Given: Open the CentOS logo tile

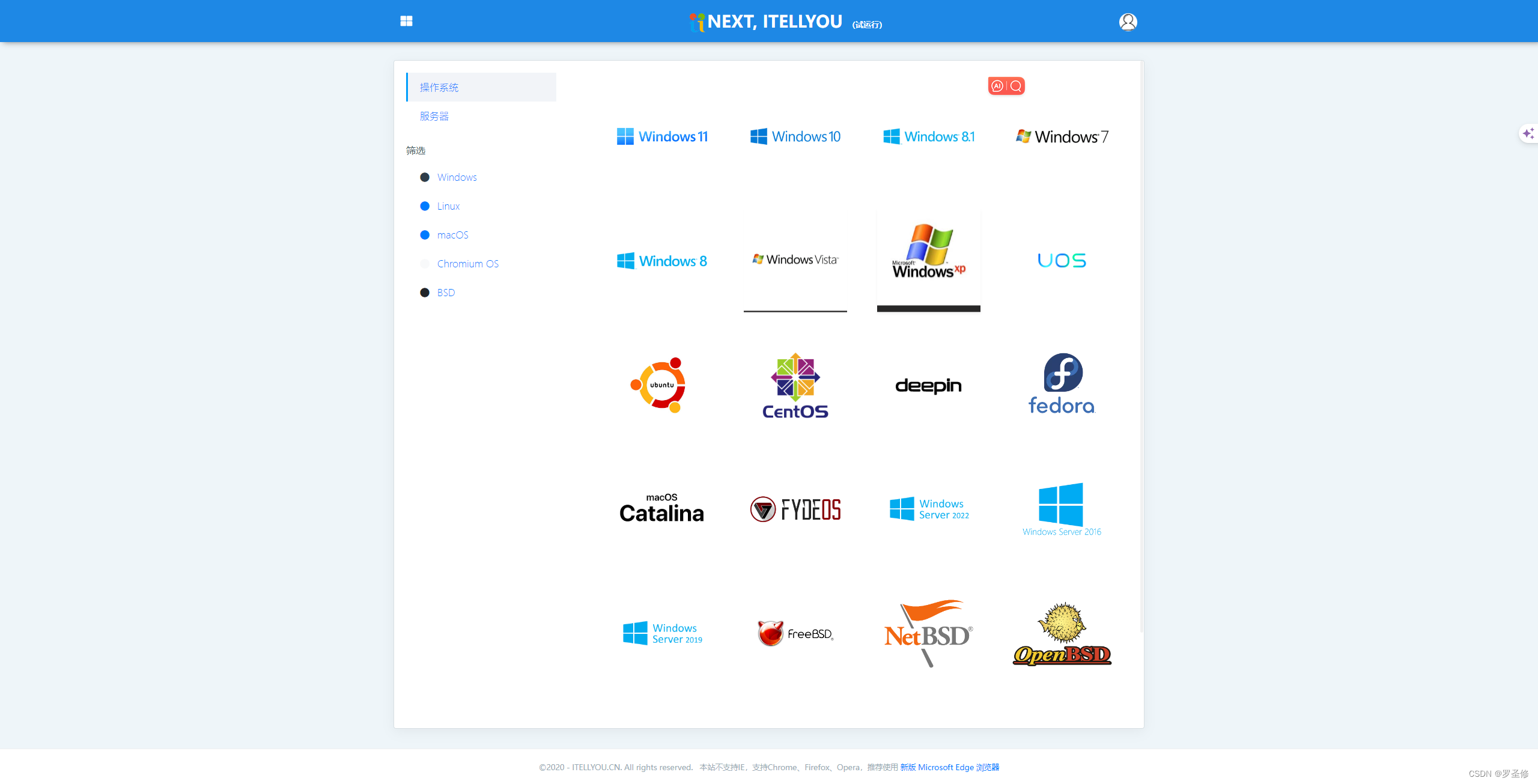Looking at the screenshot, I should pyautogui.click(x=795, y=385).
